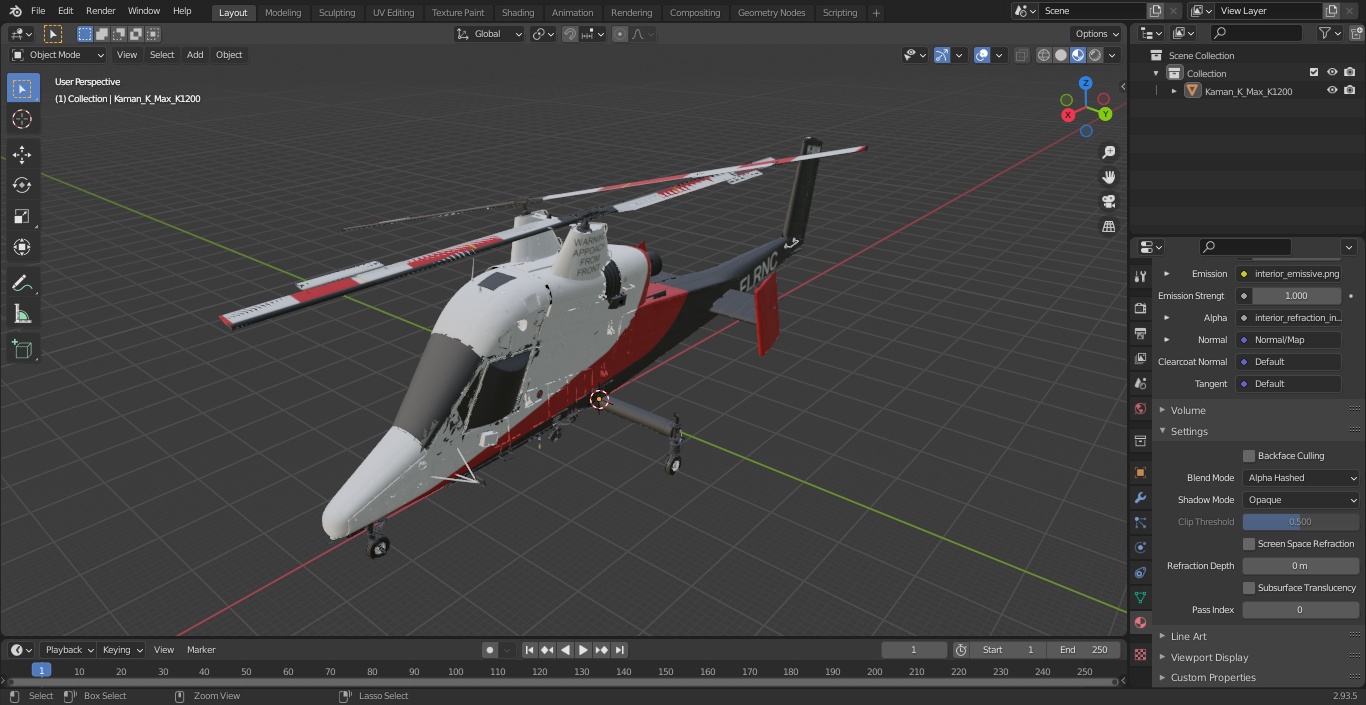Open the Object Mode dropdown
The height and width of the screenshot is (705, 1366).
coord(58,55)
